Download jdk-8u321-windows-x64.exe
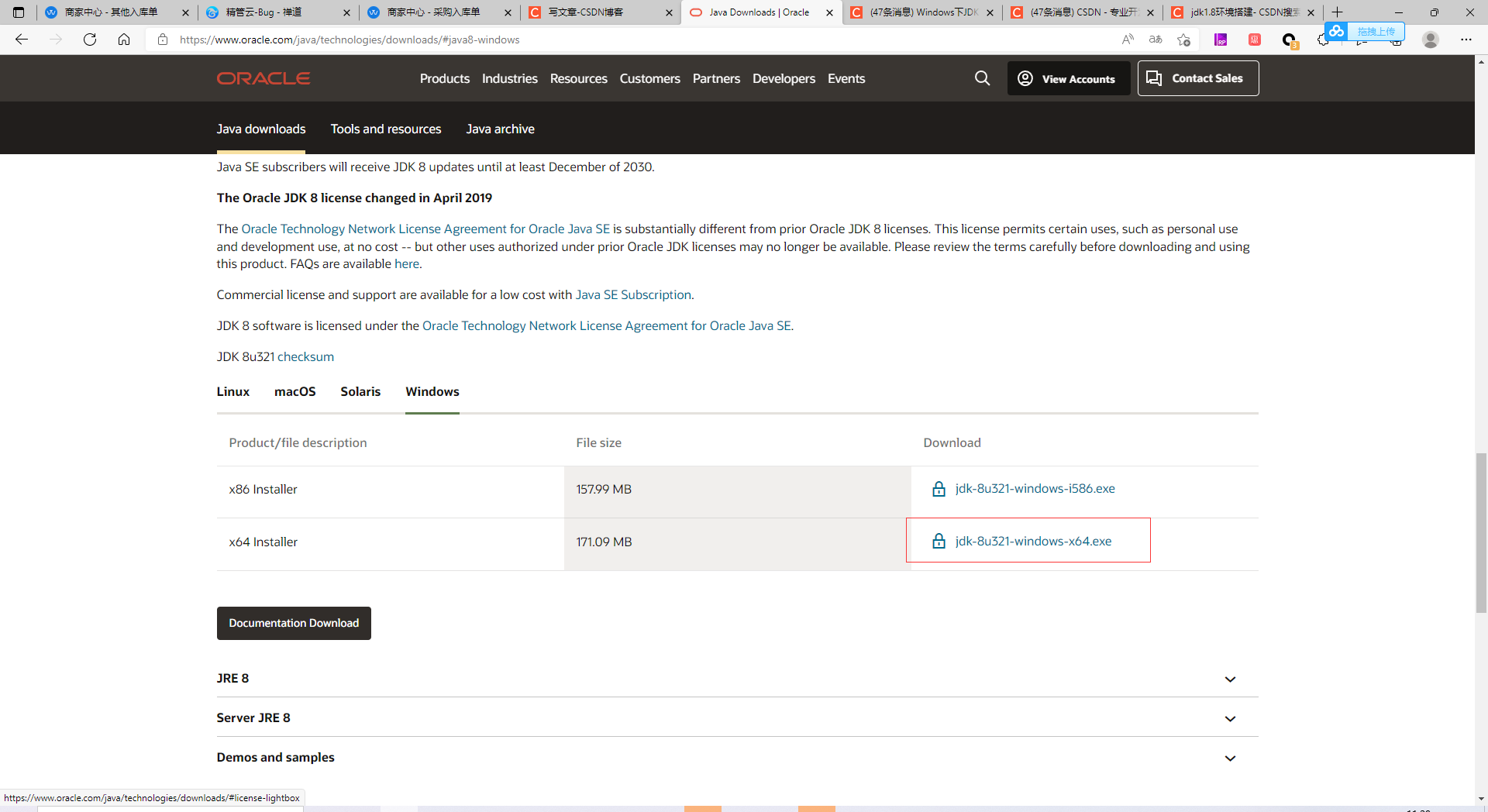This screenshot has width=1488, height=812. coord(1033,541)
